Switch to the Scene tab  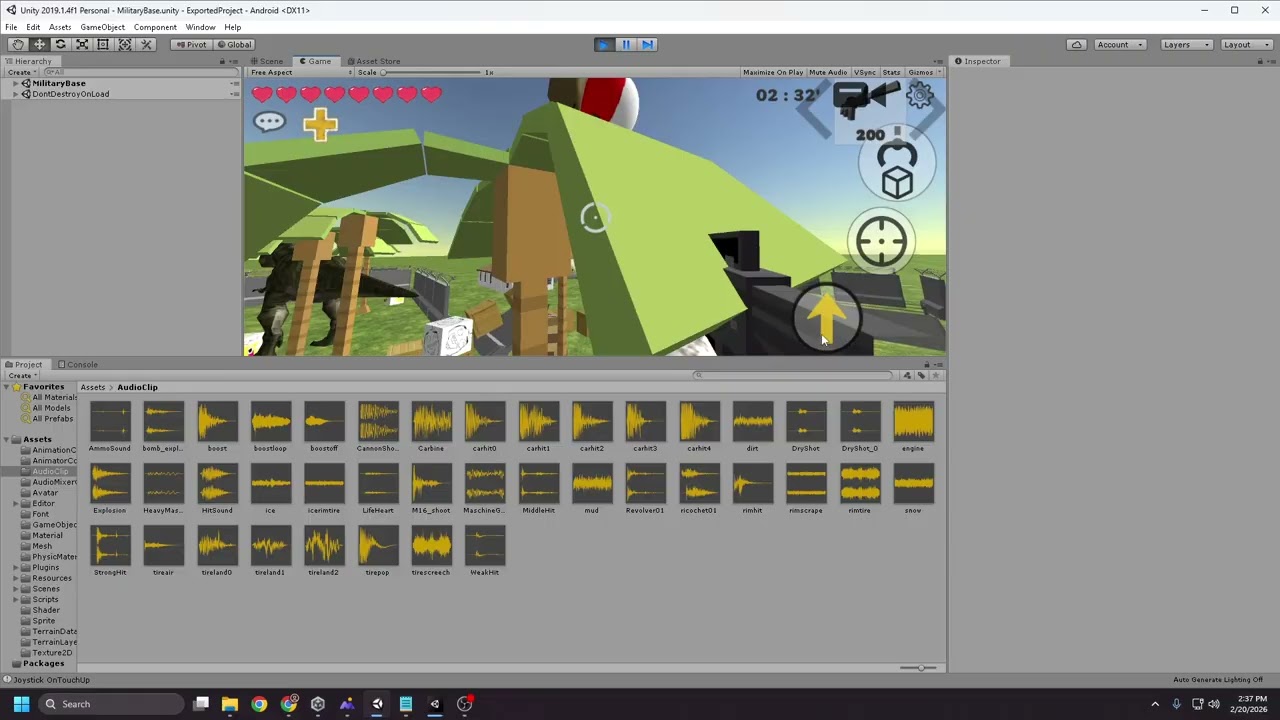click(x=267, y=62)
